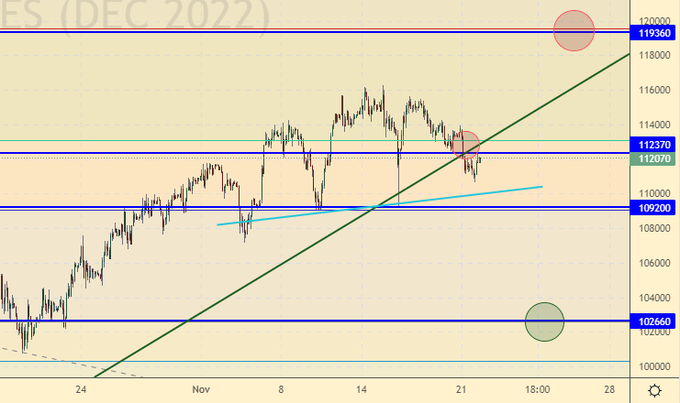Image resolution: width=680 pixels, height=403 pixels.
Task: Click the 18:00 time axis label
Action: coord(538,388)
